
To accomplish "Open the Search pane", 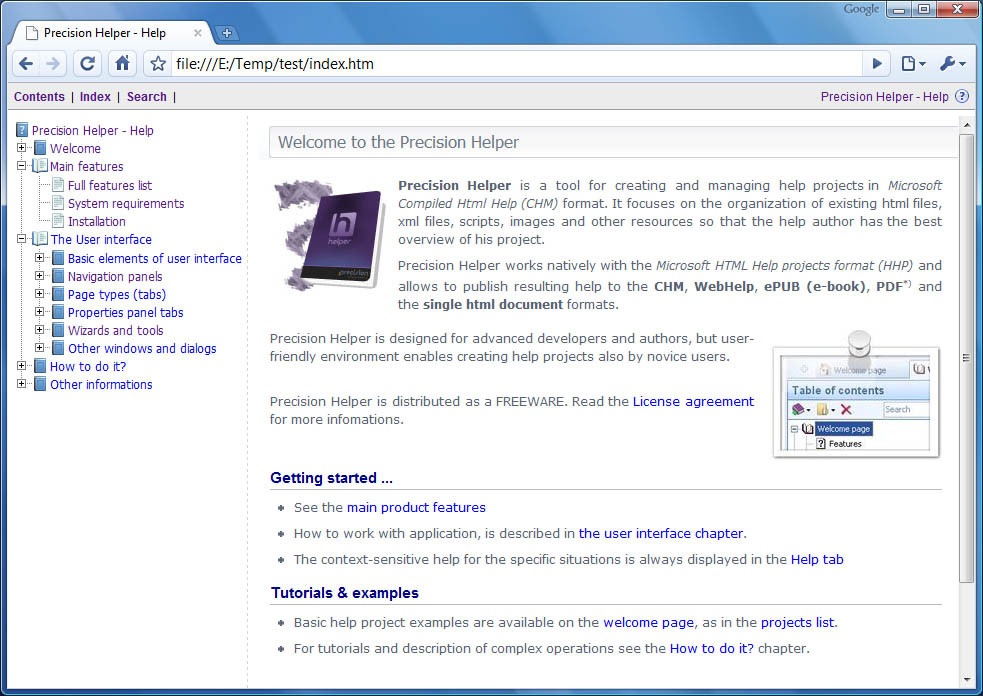I will [x=147, y=97].
